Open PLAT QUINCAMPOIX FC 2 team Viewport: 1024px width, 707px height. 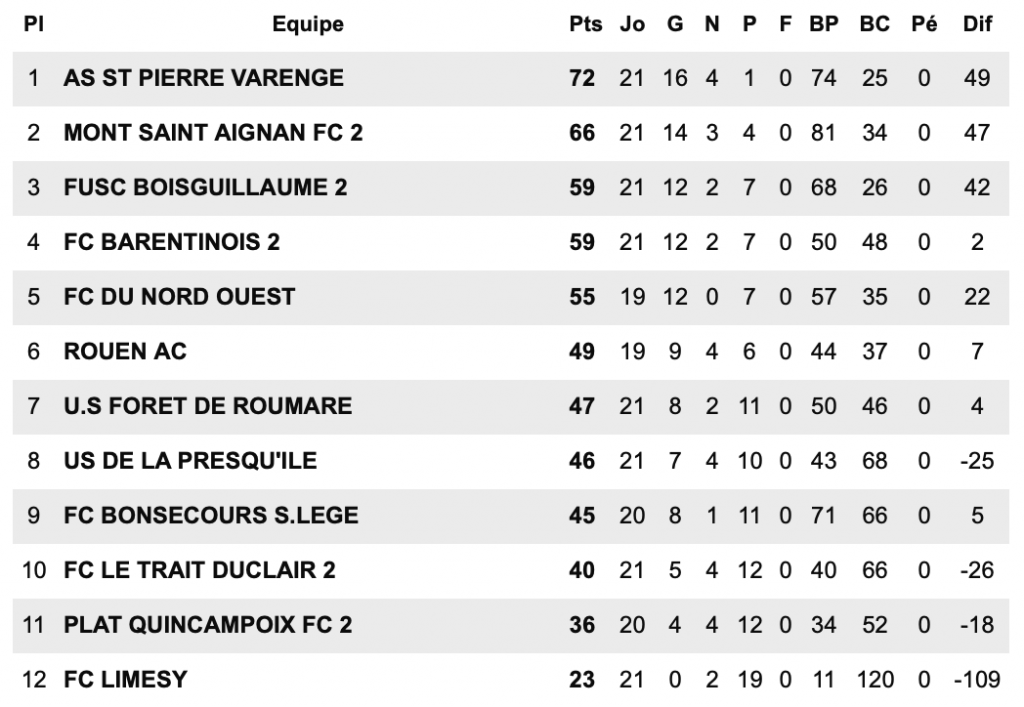click(208, 625)
